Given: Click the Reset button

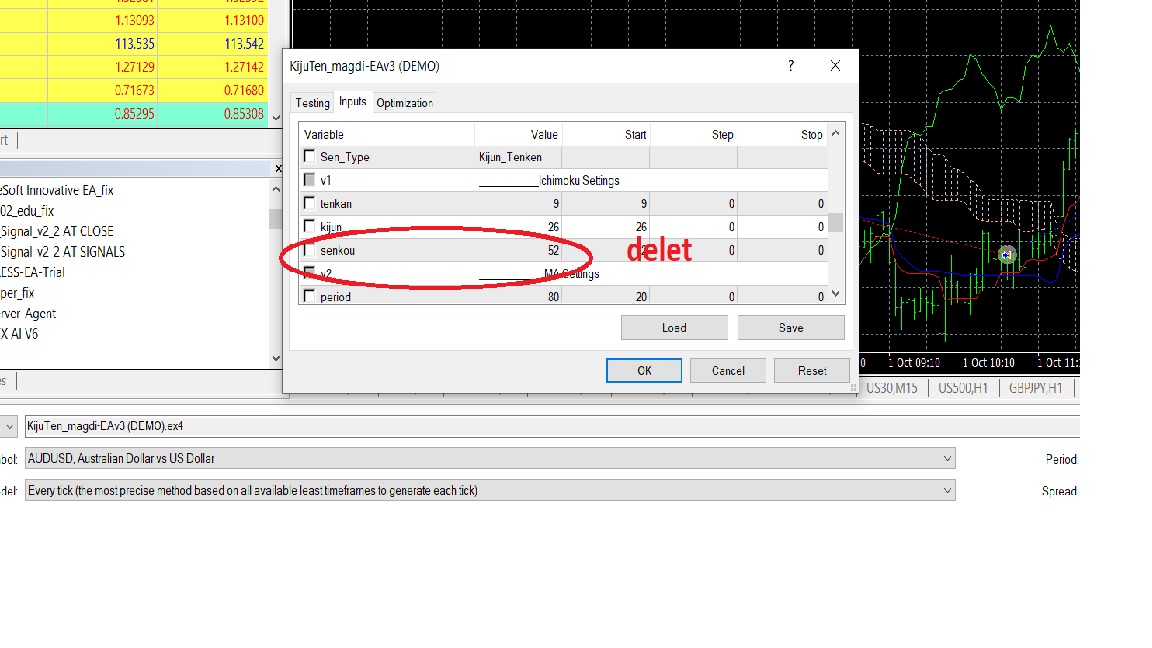Looking at the screenshot, I should pos(812,371).
